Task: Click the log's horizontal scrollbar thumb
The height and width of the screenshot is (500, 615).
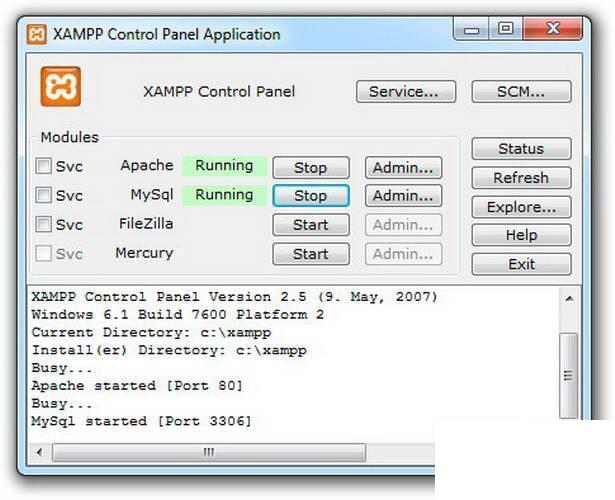Action: [209, 453]
